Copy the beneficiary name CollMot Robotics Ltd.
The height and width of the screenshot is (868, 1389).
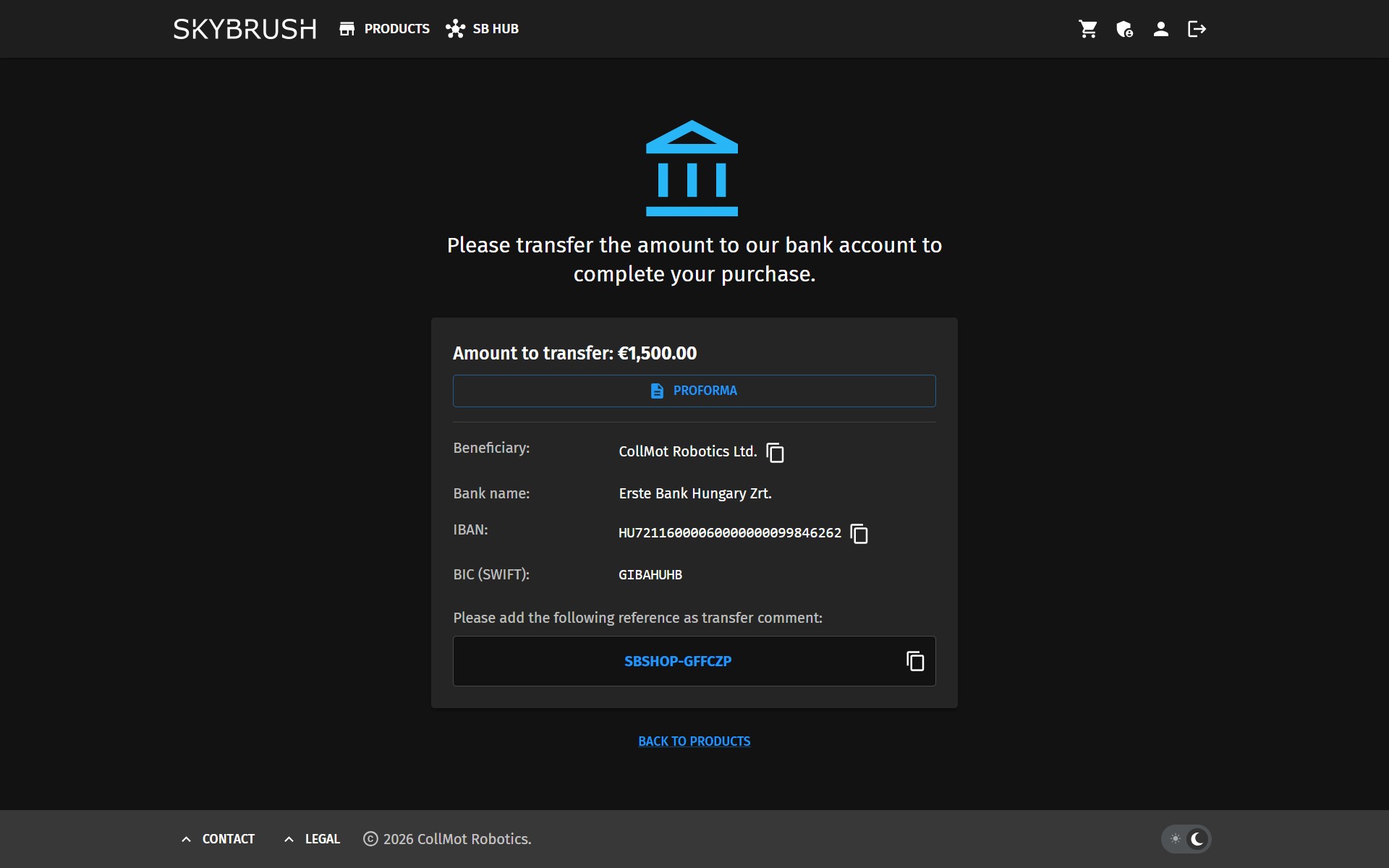pyautogui.click(x=775, y=452)
